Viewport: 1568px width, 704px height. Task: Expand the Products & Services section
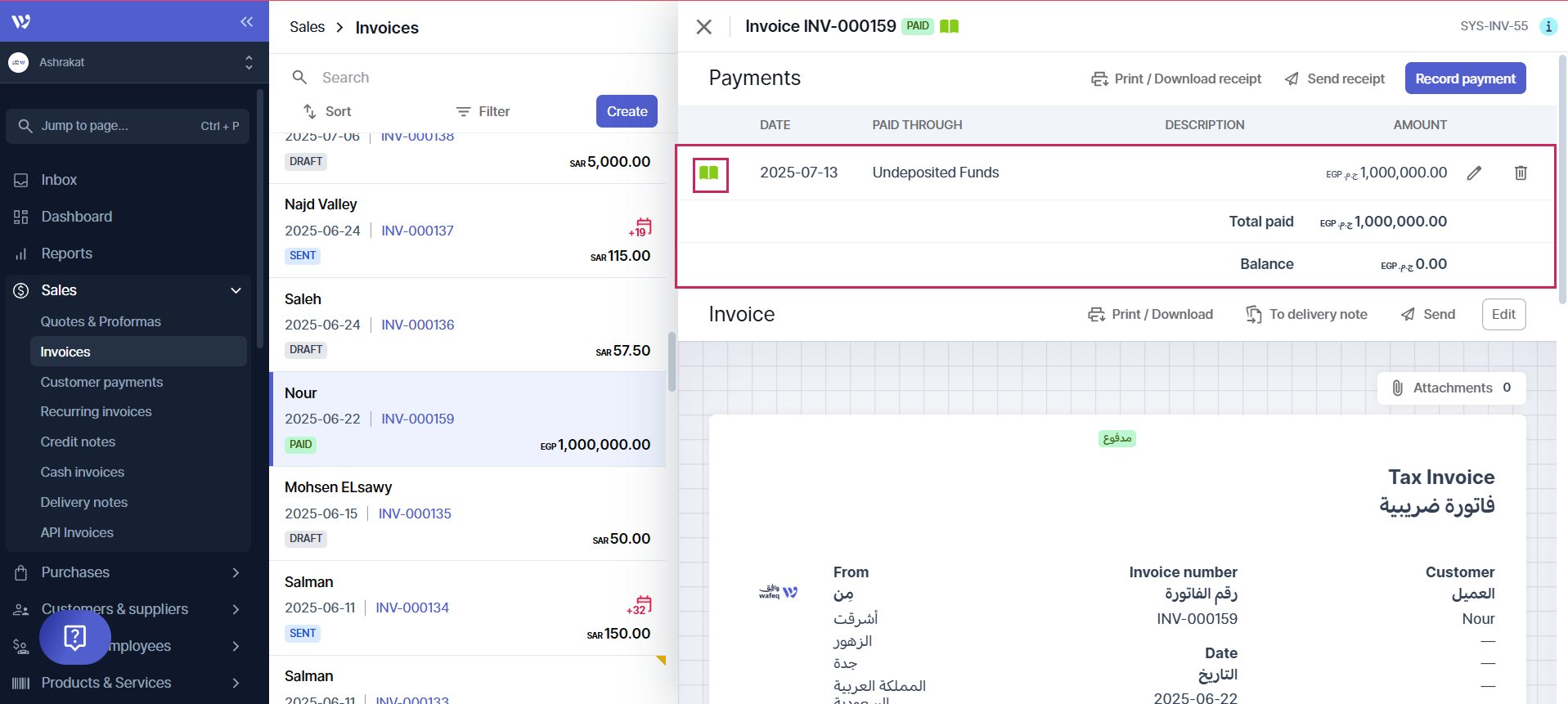pyautogui.click(x=236, y=683)
